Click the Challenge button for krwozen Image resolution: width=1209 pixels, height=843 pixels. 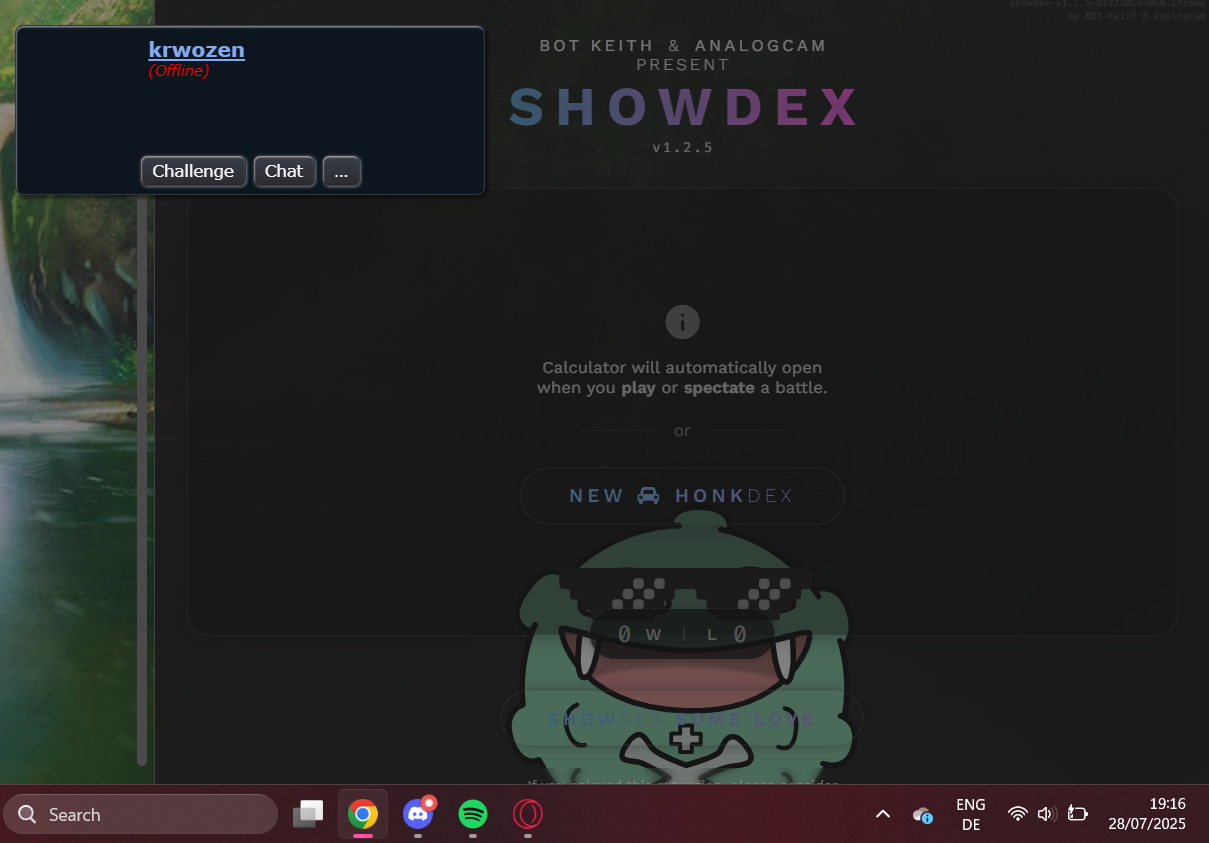coord(193,171)
